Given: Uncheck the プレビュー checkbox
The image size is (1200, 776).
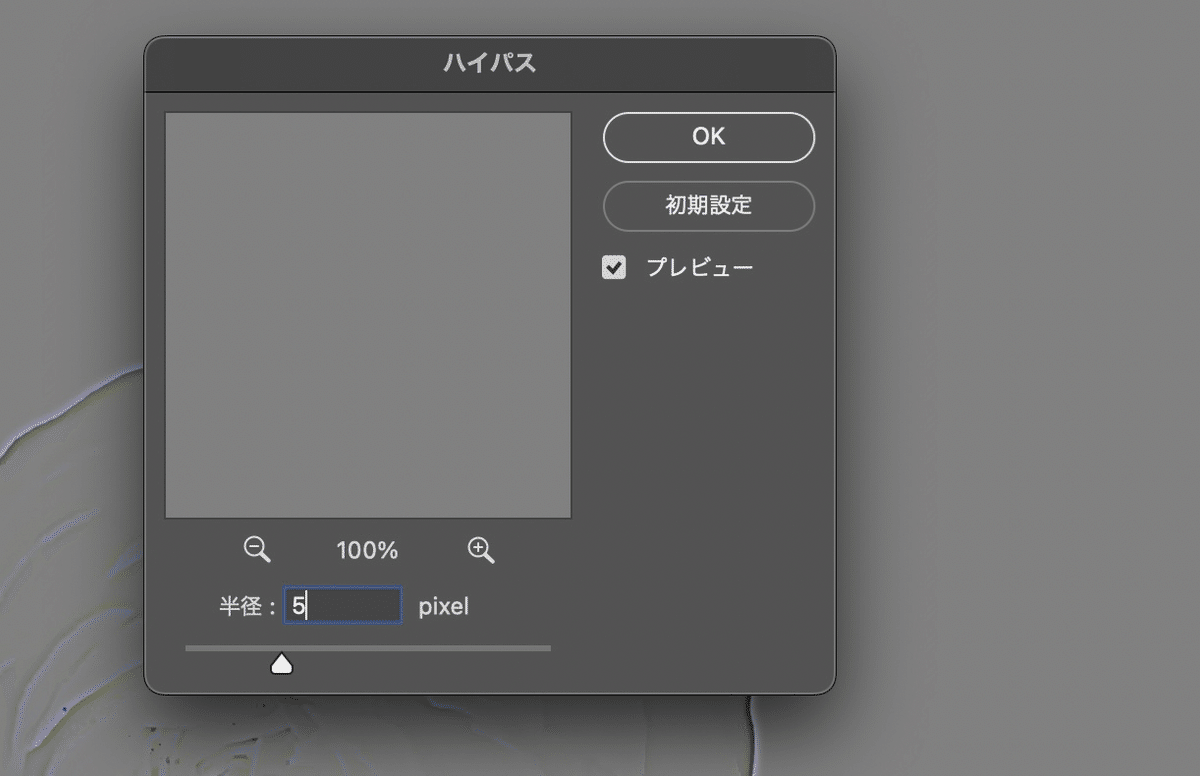Looking at the screenshot, I should point(614,267).
